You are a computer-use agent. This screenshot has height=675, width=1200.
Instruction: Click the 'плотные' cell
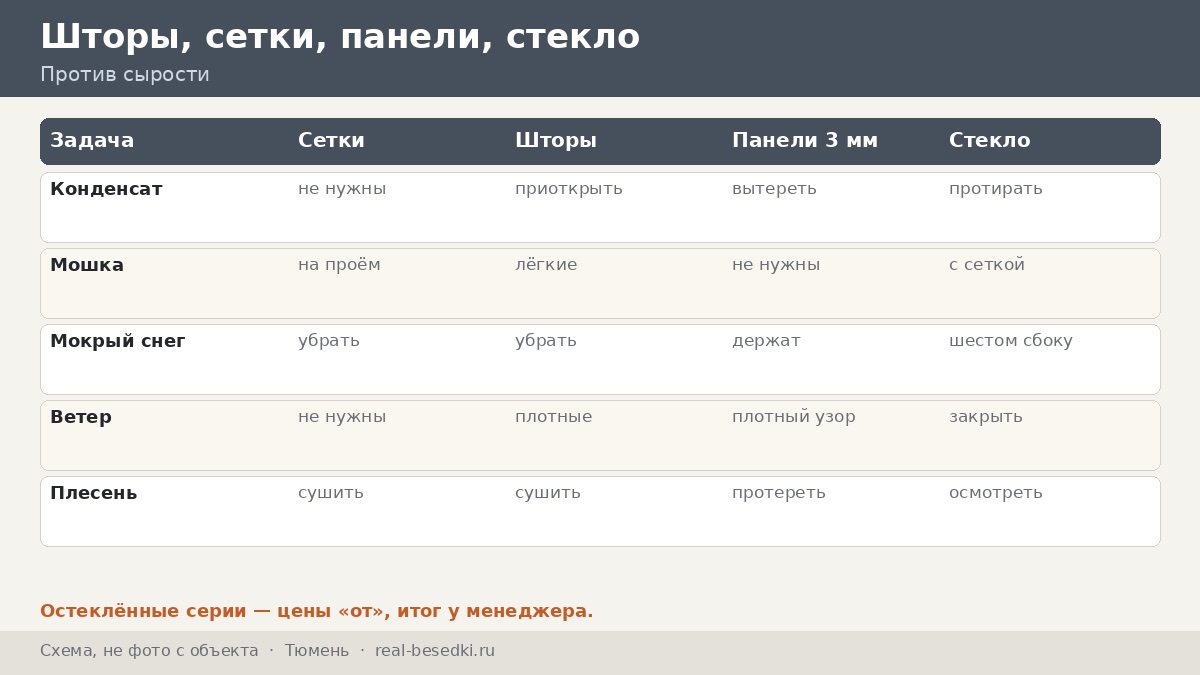tap(554, 417)
